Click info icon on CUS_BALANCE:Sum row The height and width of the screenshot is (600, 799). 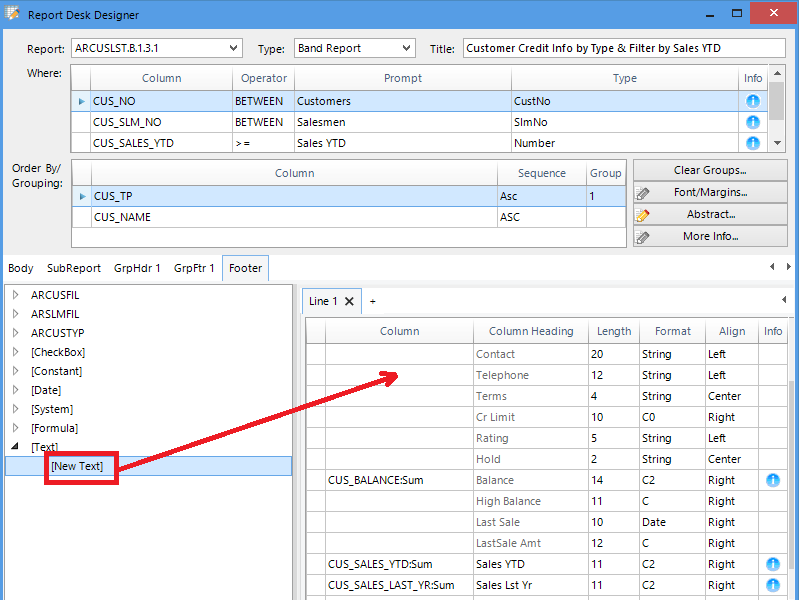[773, 480]
